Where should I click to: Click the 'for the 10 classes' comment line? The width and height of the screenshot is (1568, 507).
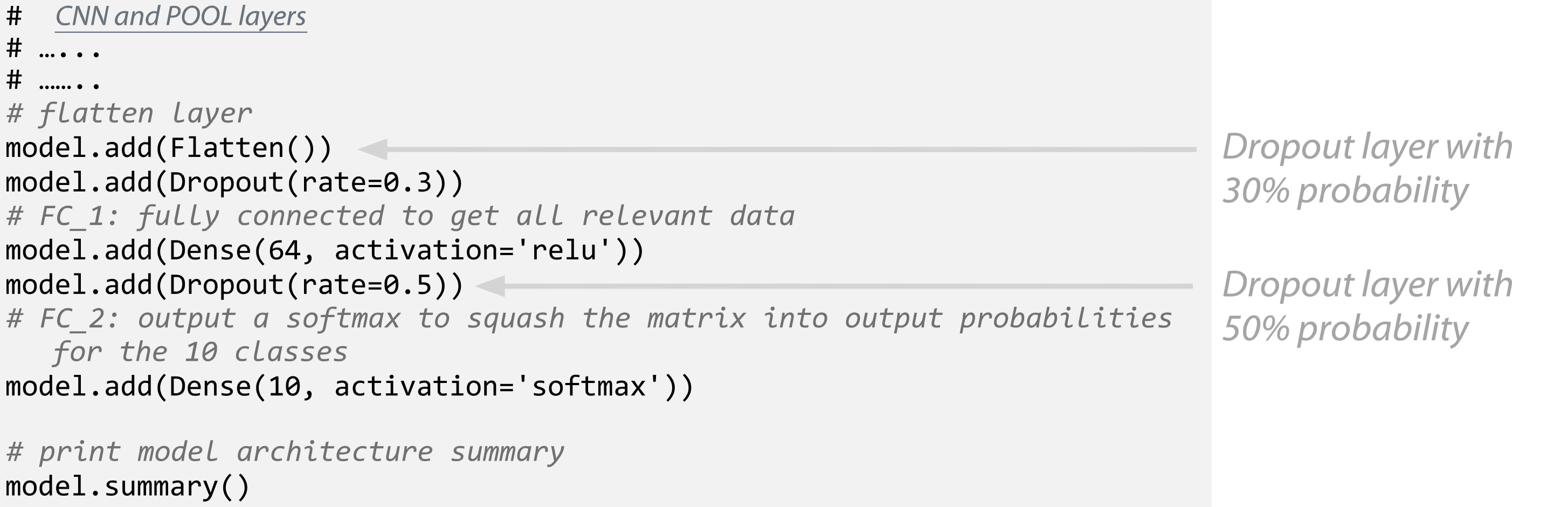tap(199, 353)
